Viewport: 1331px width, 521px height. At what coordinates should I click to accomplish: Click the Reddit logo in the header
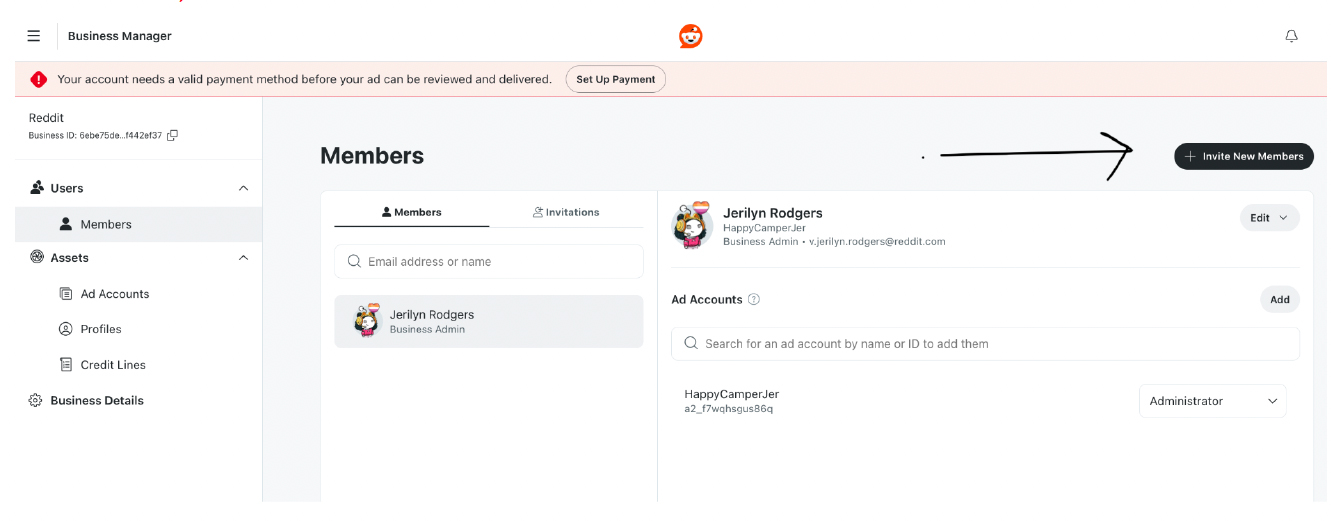point(690,36)
